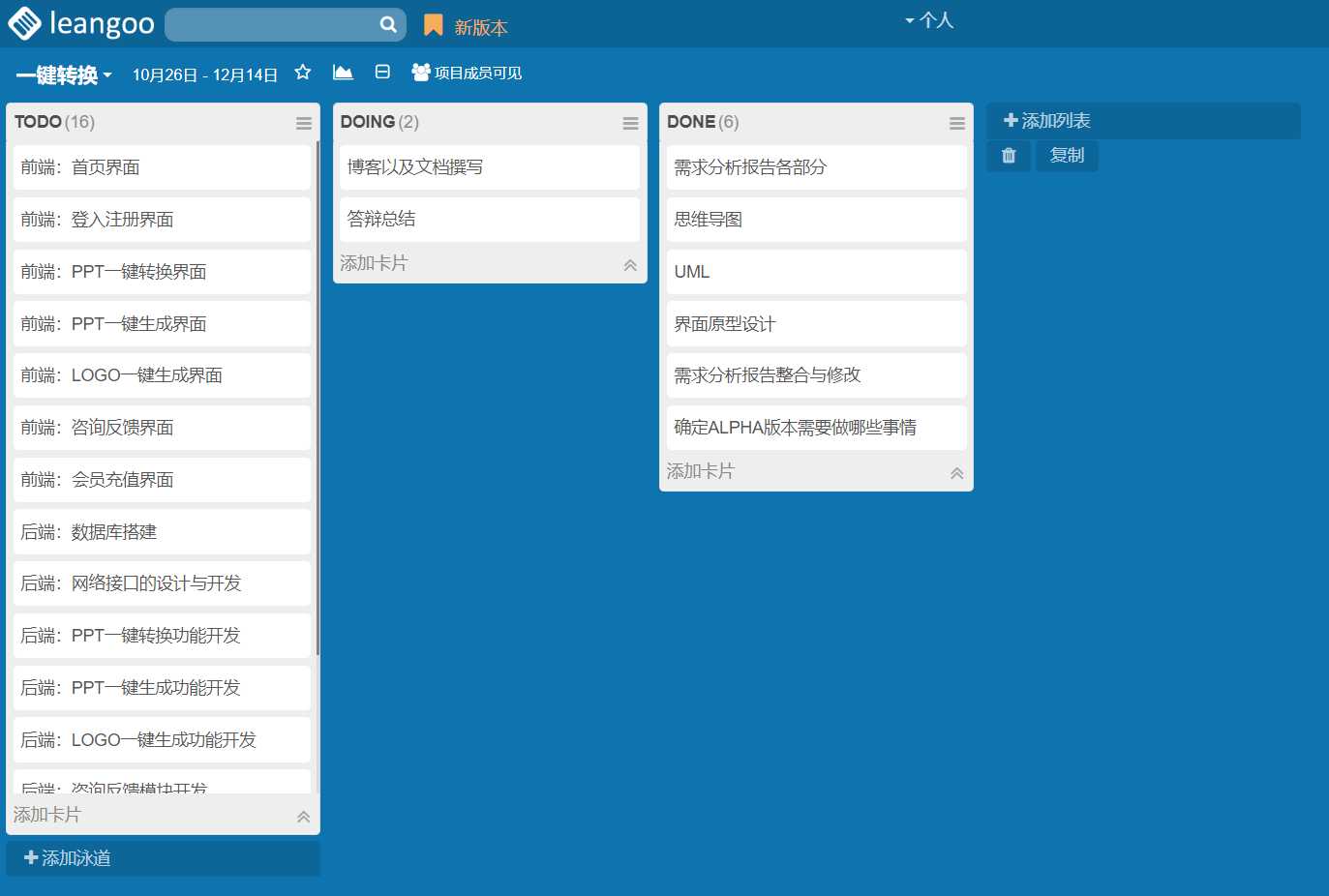
Task: Click the 项目成员可见 label
Action: 478,73
